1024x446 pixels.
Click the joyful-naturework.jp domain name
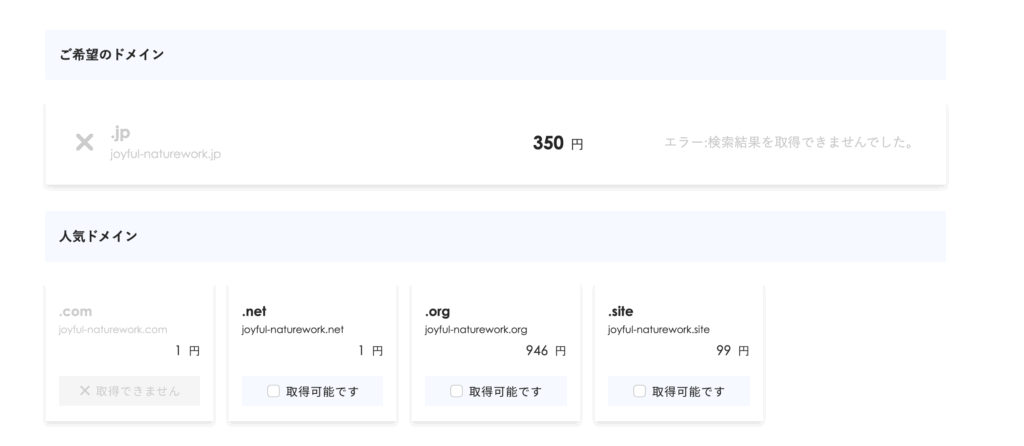(166, 155)
